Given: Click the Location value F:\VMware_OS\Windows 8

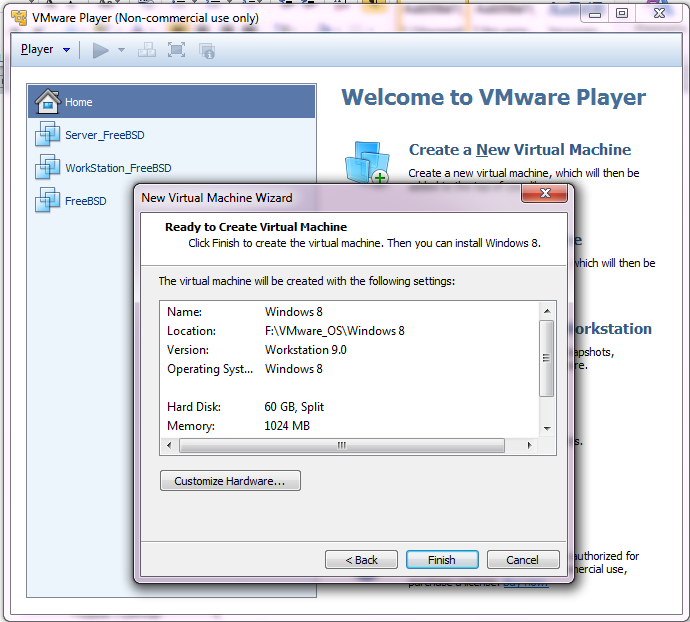Looking at the screenshot, I should pyautogui.click(x=334, y=331).
